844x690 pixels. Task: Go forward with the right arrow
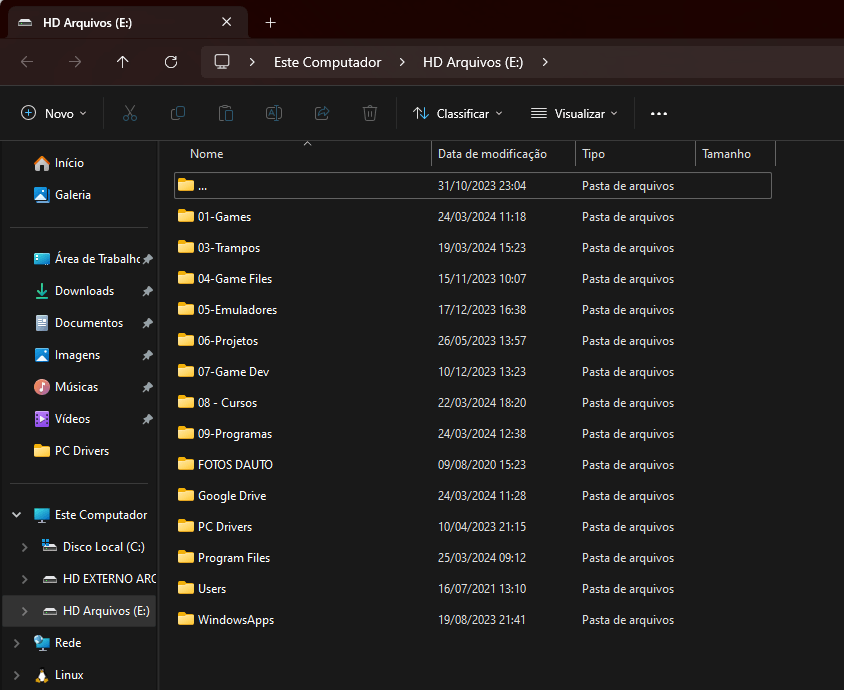click(x=75, y=62)
